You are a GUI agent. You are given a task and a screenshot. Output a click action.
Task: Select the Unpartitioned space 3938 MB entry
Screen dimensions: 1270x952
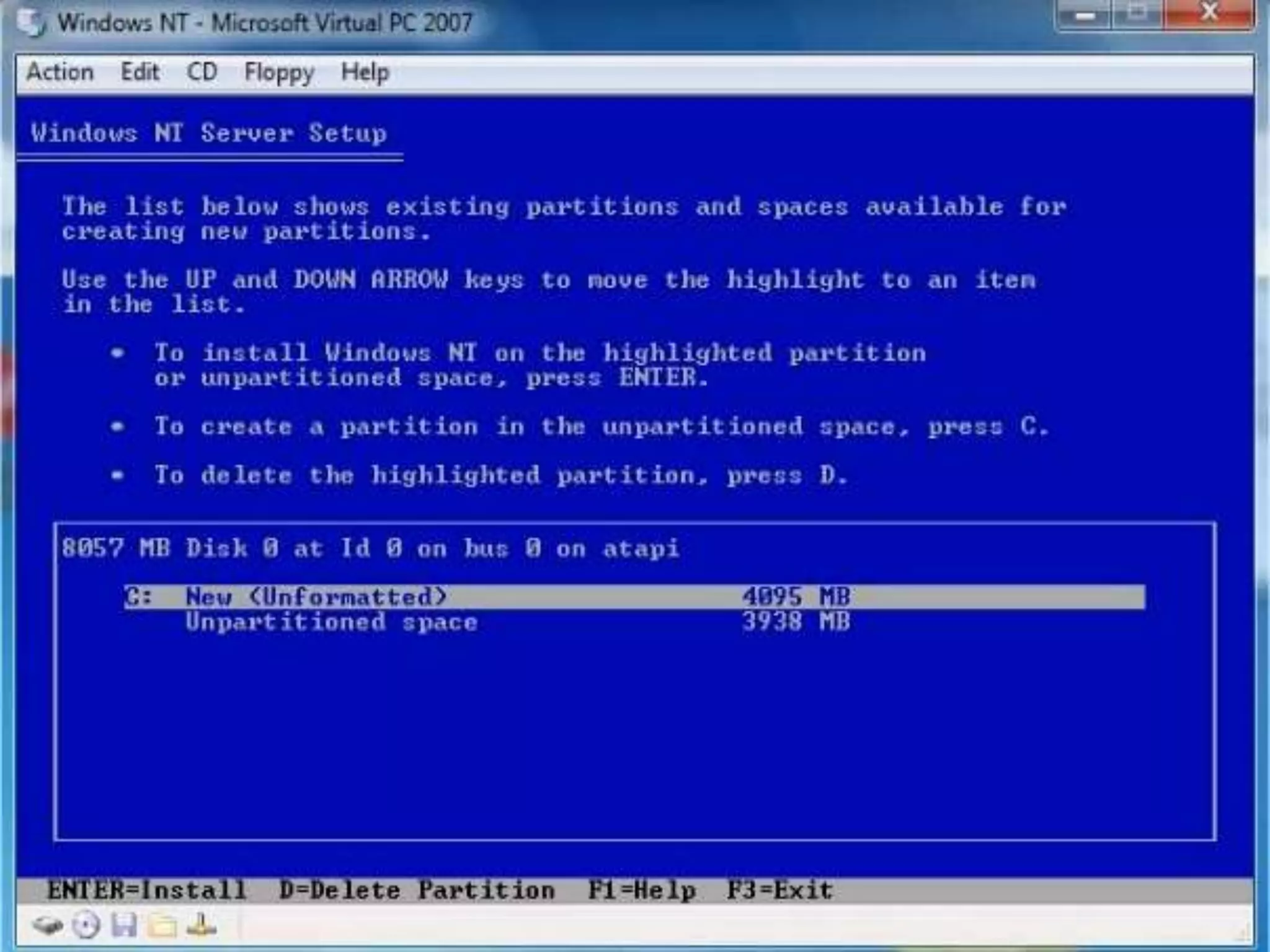(332, 622)
